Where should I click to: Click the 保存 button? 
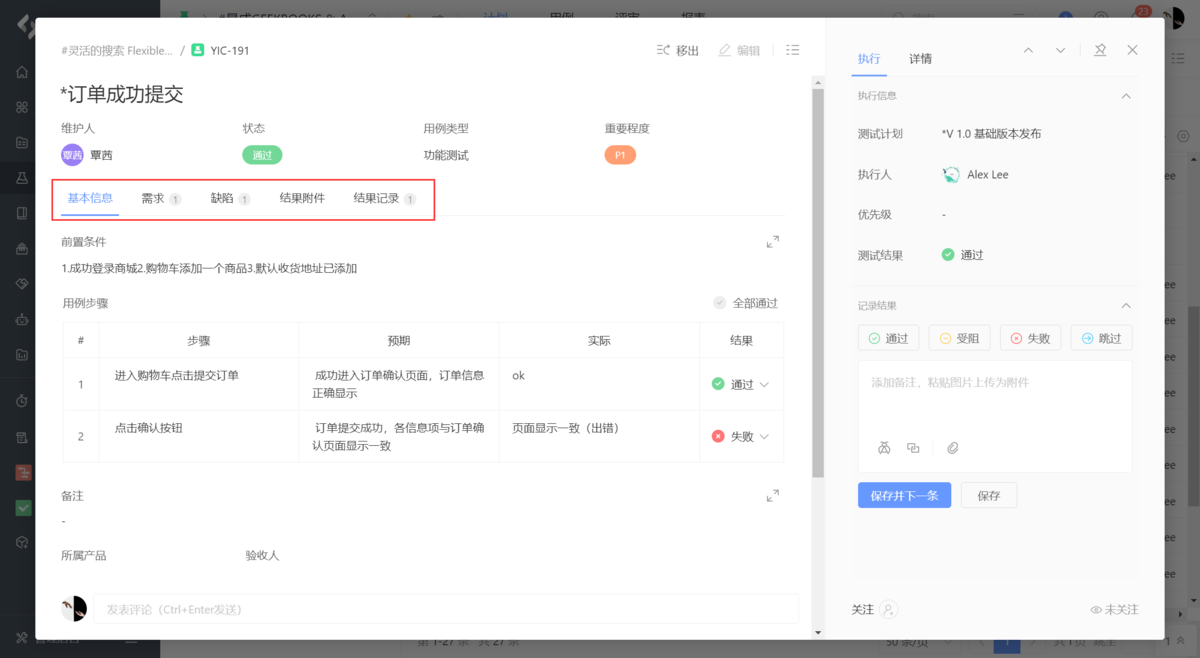point(988,495)
